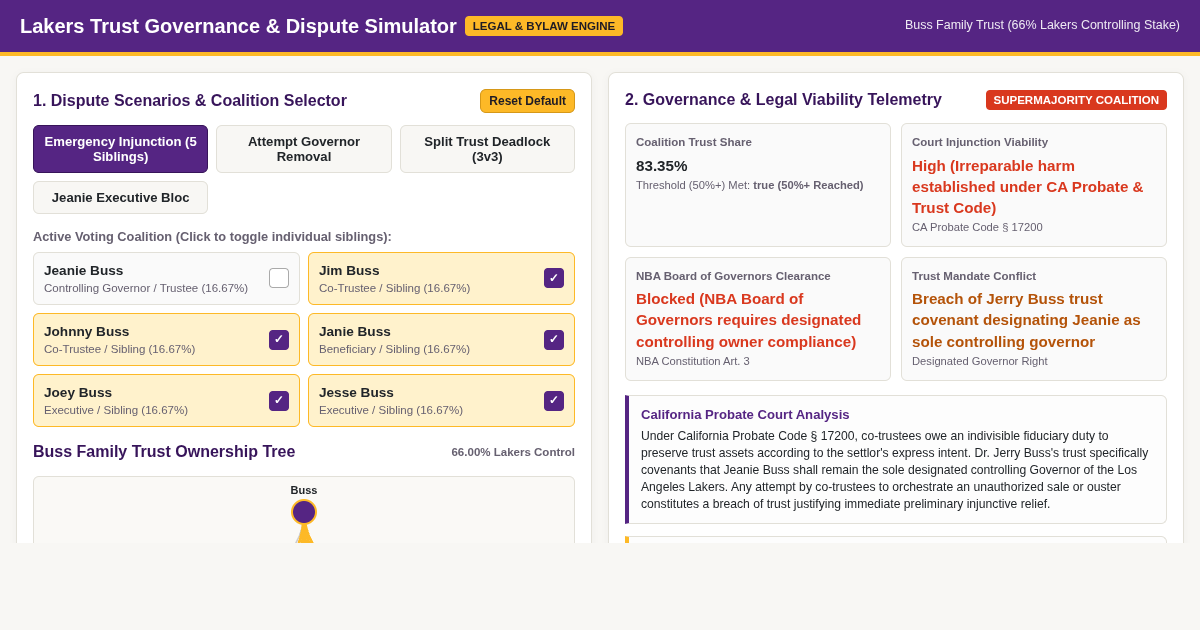Select Attempt Governor Removal scenario
This screenshot has width=1200, height=630.
304,149
